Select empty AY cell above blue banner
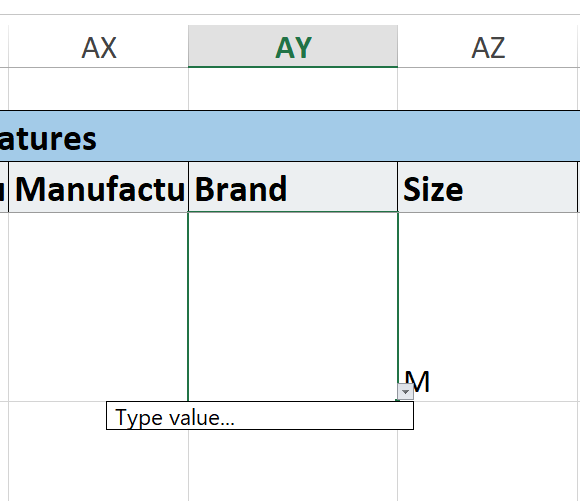580x501 pixels. [x=293, y=89]
